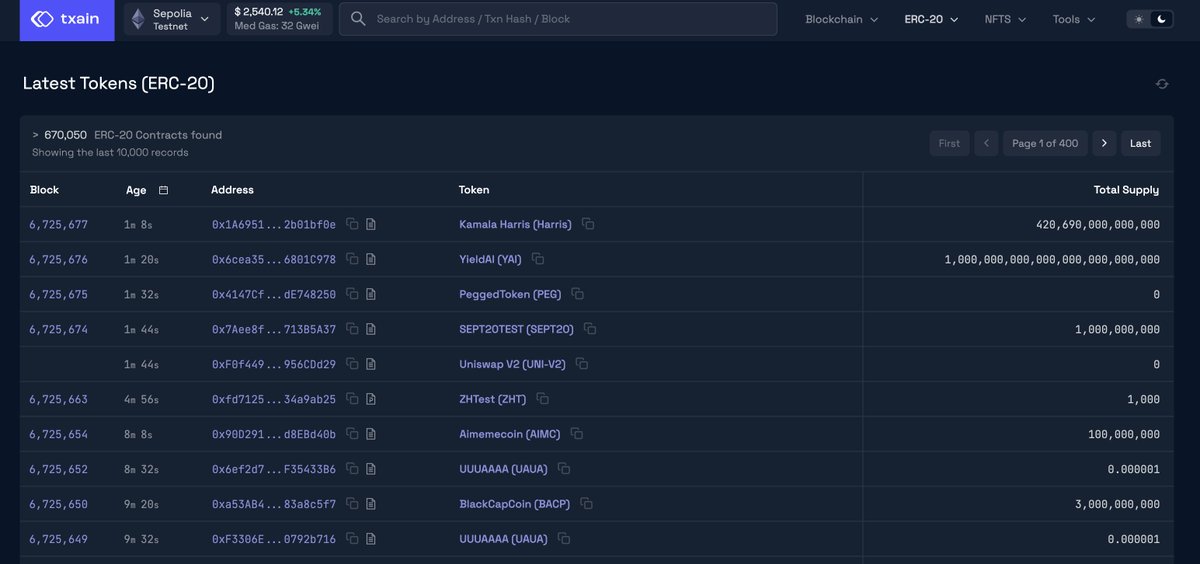Copy Aimemecoin (AIMC) token name
This screenshot has width=1200, height=564.
577,434
